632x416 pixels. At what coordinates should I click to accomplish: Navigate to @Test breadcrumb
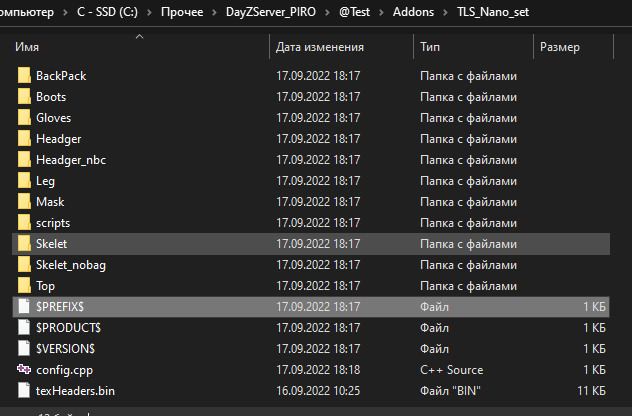354,12
